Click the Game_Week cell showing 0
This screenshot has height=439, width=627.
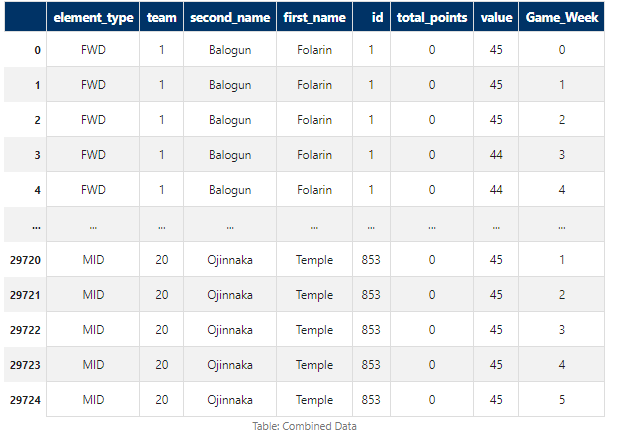[561, 50]
